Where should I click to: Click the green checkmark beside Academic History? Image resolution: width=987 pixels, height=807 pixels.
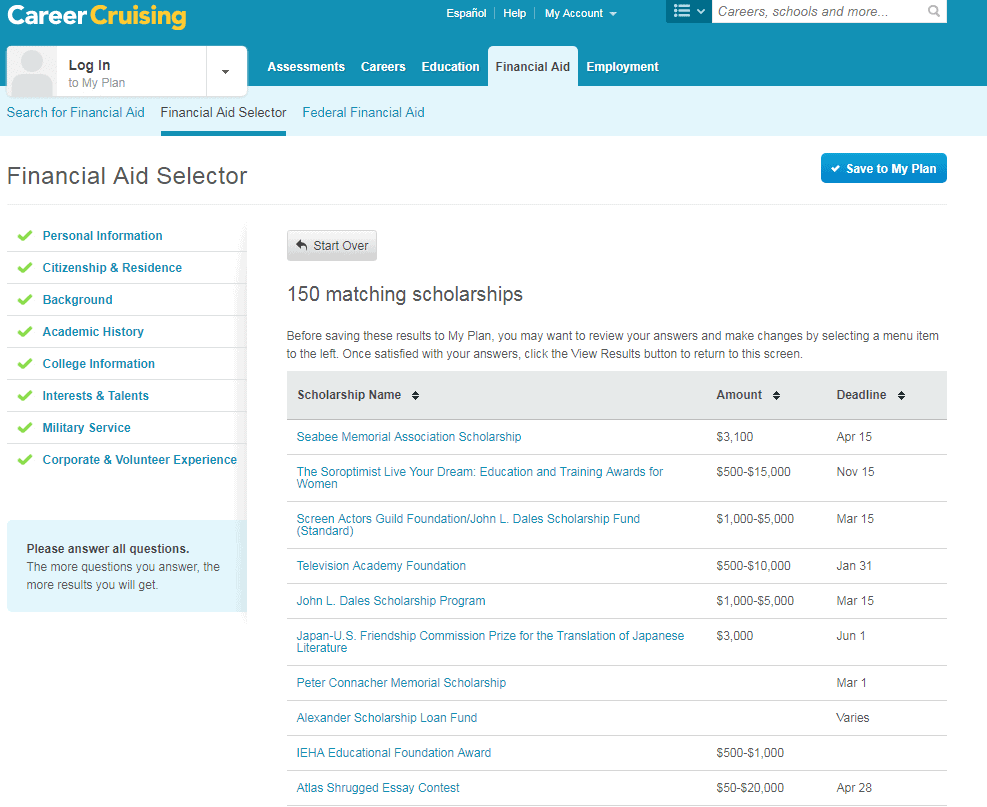tap(25, 332)
